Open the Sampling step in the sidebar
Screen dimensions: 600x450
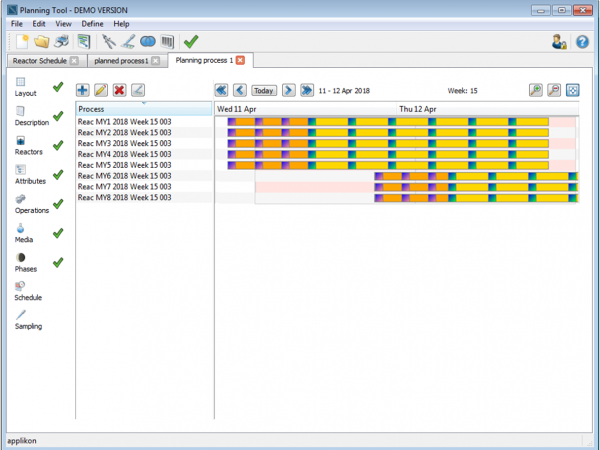click(x=28, y=320)
